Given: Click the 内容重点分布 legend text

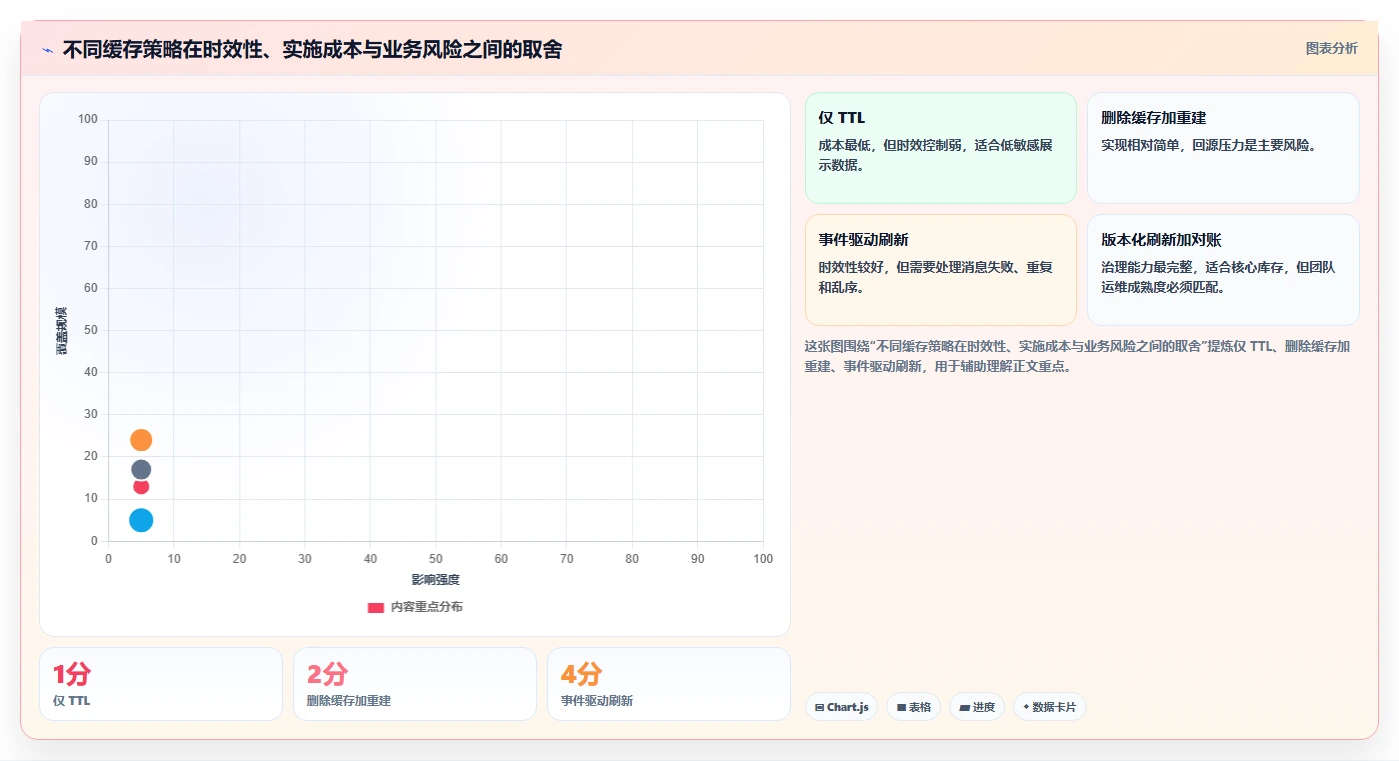Looking at the screenshot, I should coord(427,607).
